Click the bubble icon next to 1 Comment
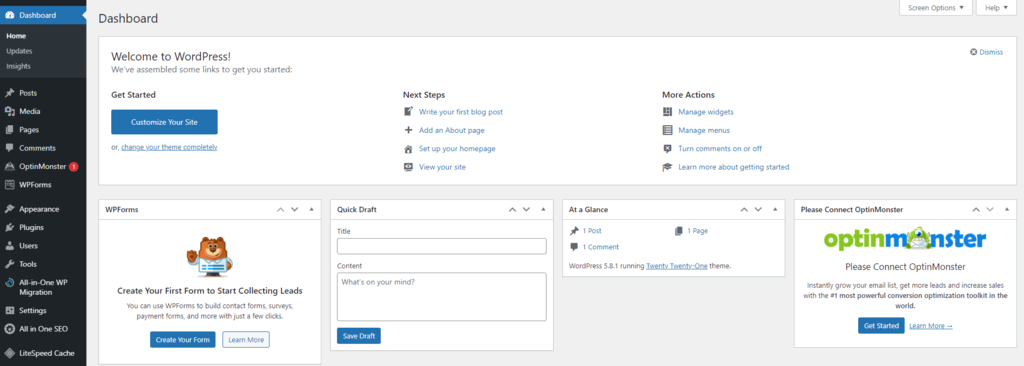1024x366 pixels. point(574,247)
